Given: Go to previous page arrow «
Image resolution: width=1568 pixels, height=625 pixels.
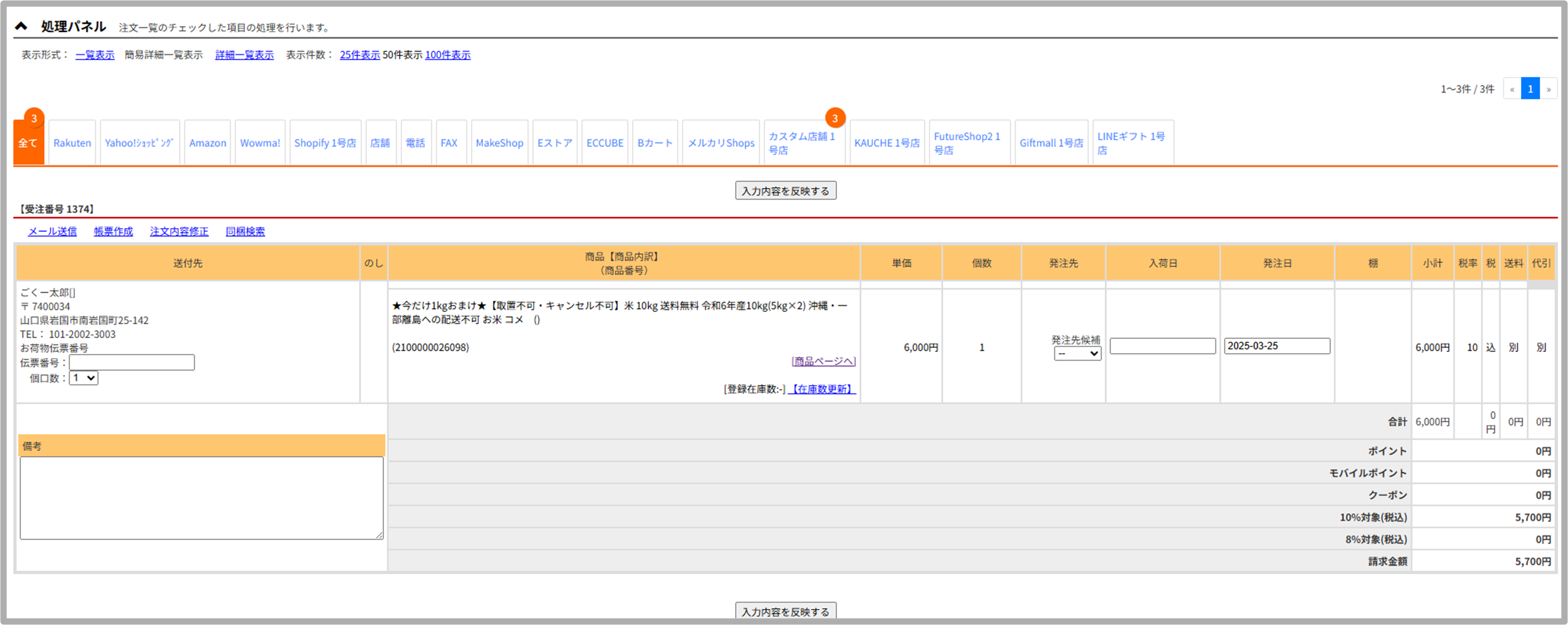Looking at the screenshot, I should 1512,89.
